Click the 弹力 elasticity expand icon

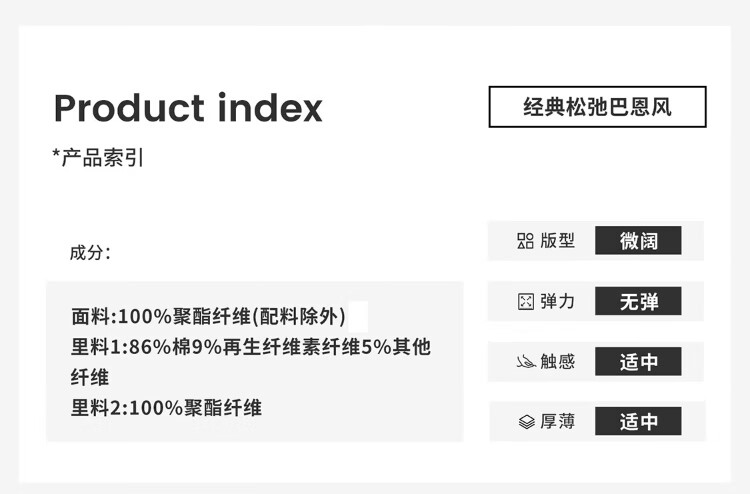pos(526,301)
